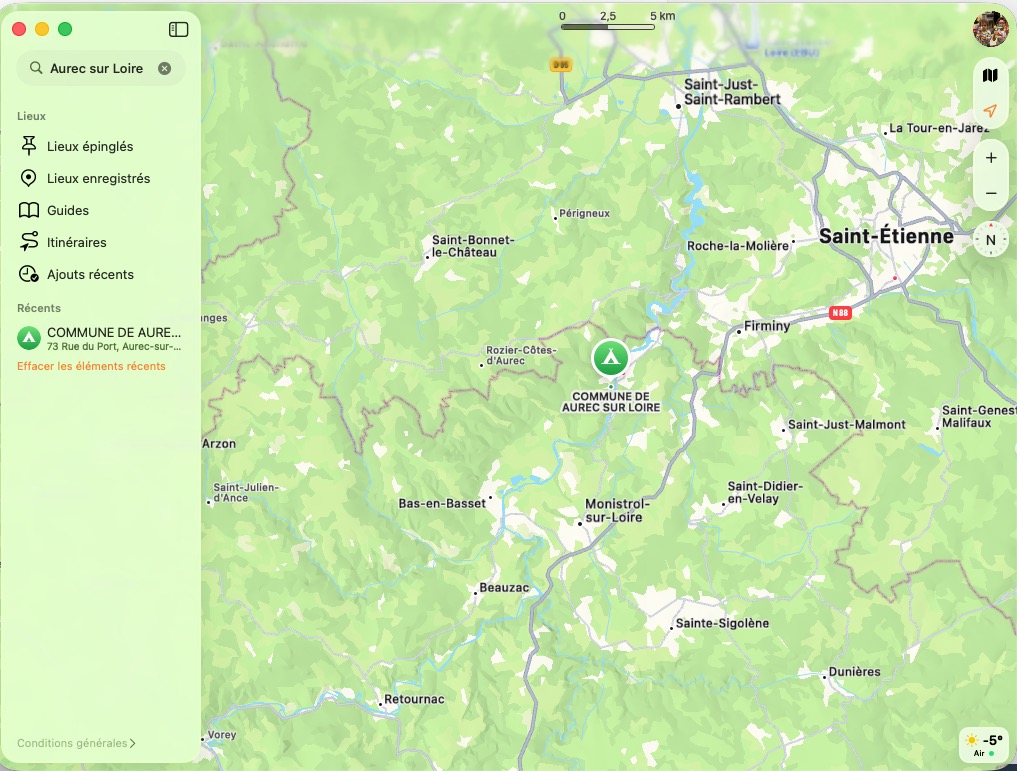
Task: Click the Saint-Didier-en-Velay label
Action: click(765, 493)
